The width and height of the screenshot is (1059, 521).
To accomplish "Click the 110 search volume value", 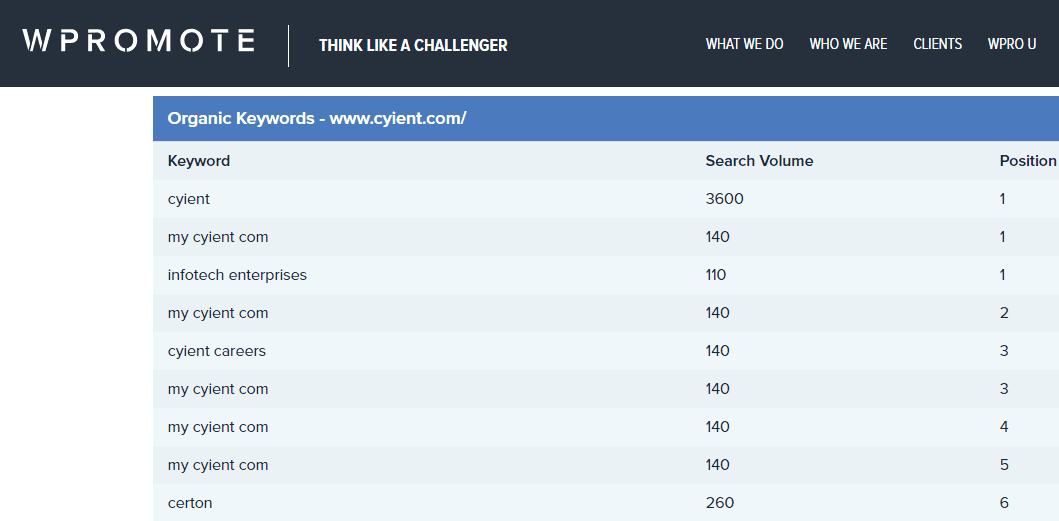I will tap(716, 275).
